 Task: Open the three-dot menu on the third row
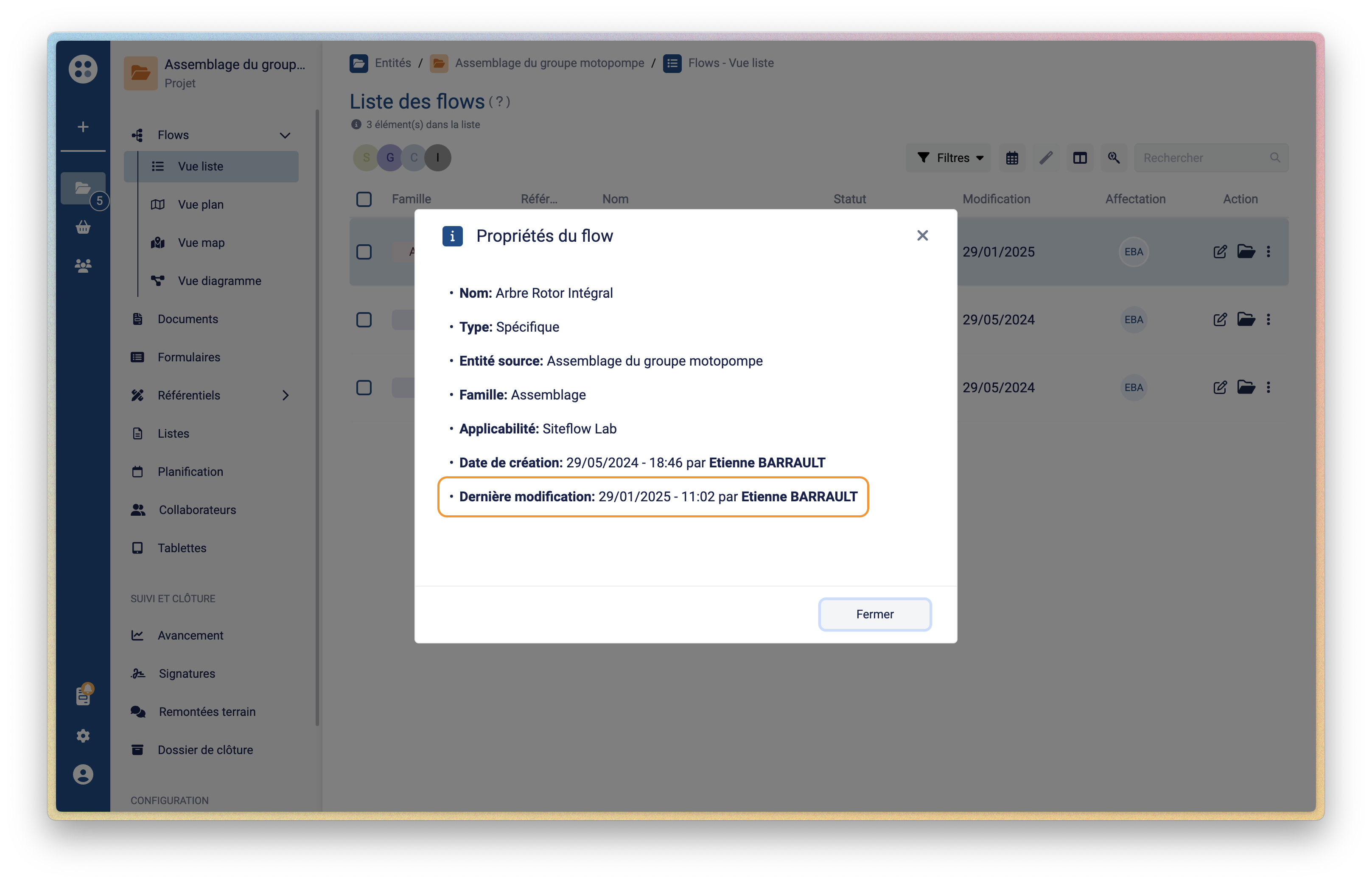pyautogui.click(x=1268, y=388)
